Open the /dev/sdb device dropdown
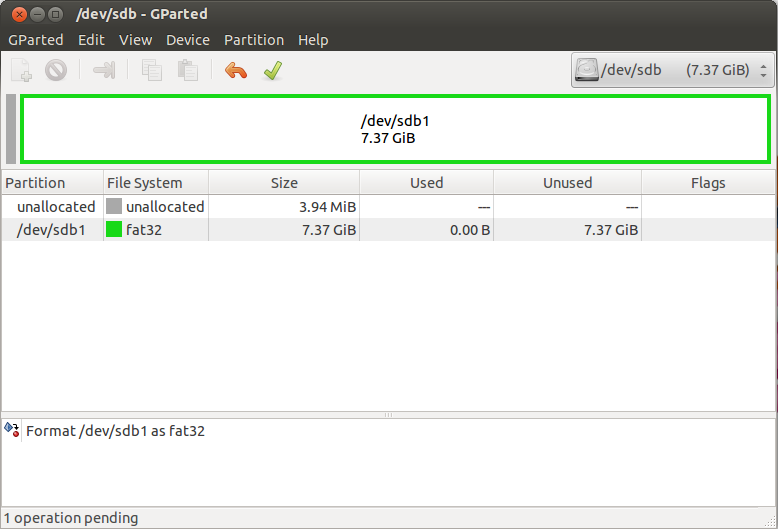This screenshot has width=778, height=529. (673, 70)
